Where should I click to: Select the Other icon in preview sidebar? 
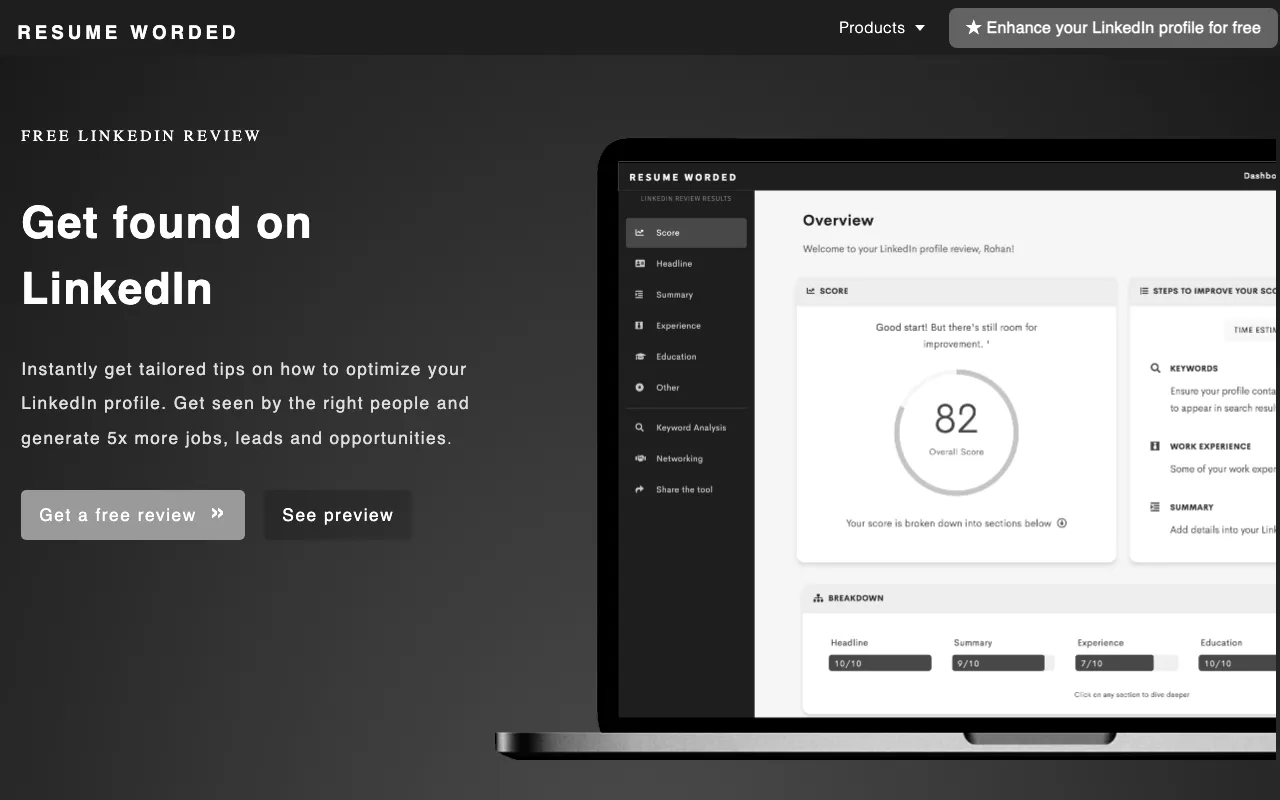640,388
